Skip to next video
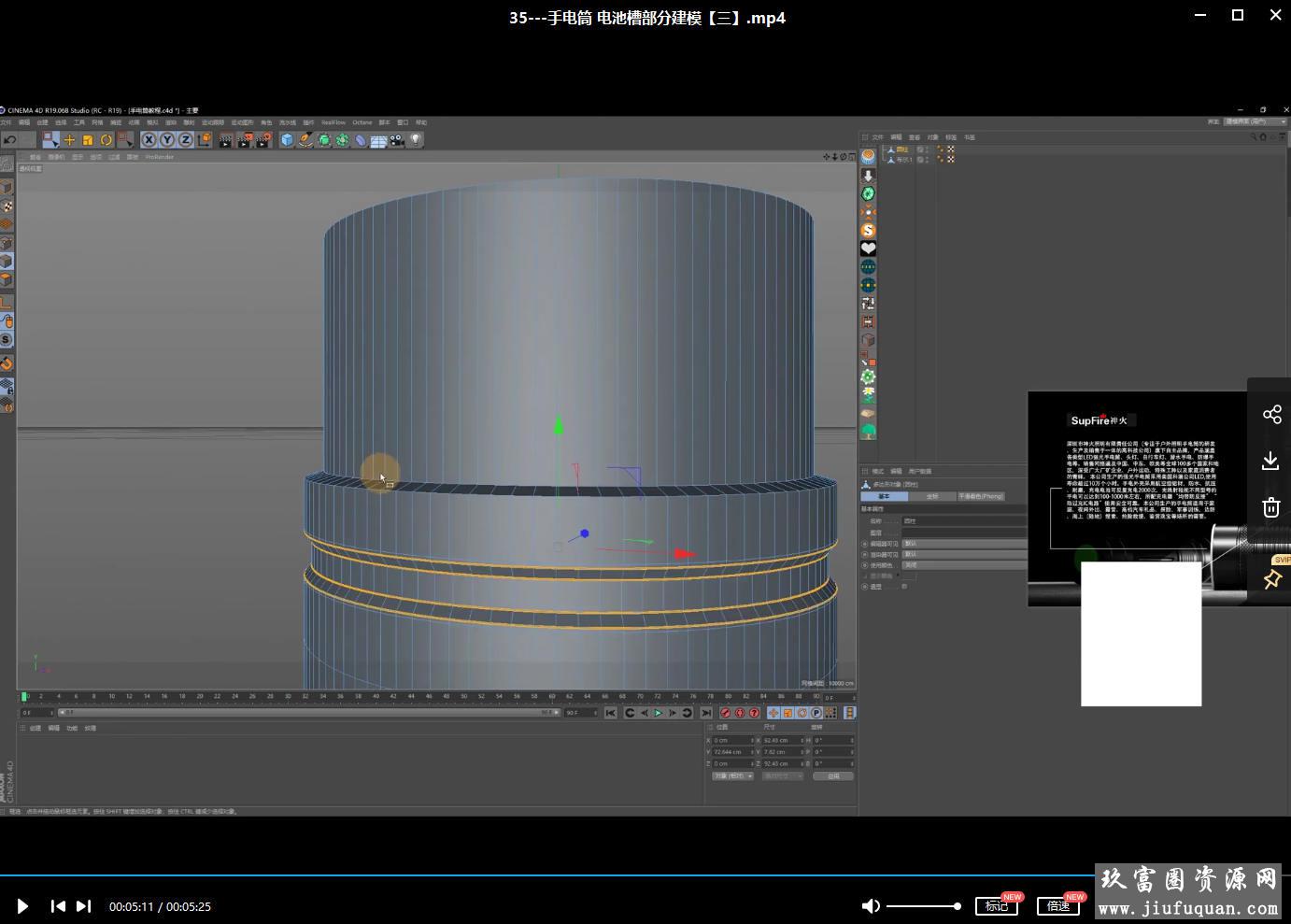This screenshot has width=1291, height=924. (83, 906)
